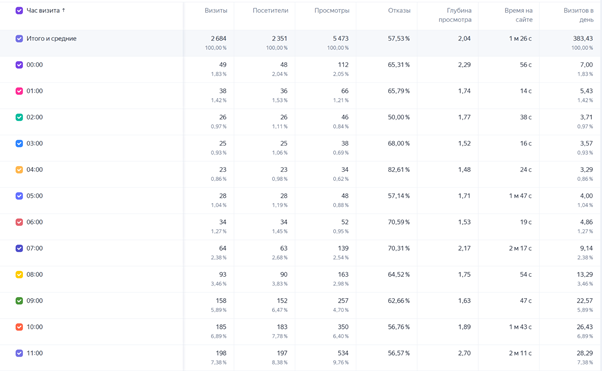Click visits per day '13,29' value
Screen dimensions: 602x371
point(585,275)
